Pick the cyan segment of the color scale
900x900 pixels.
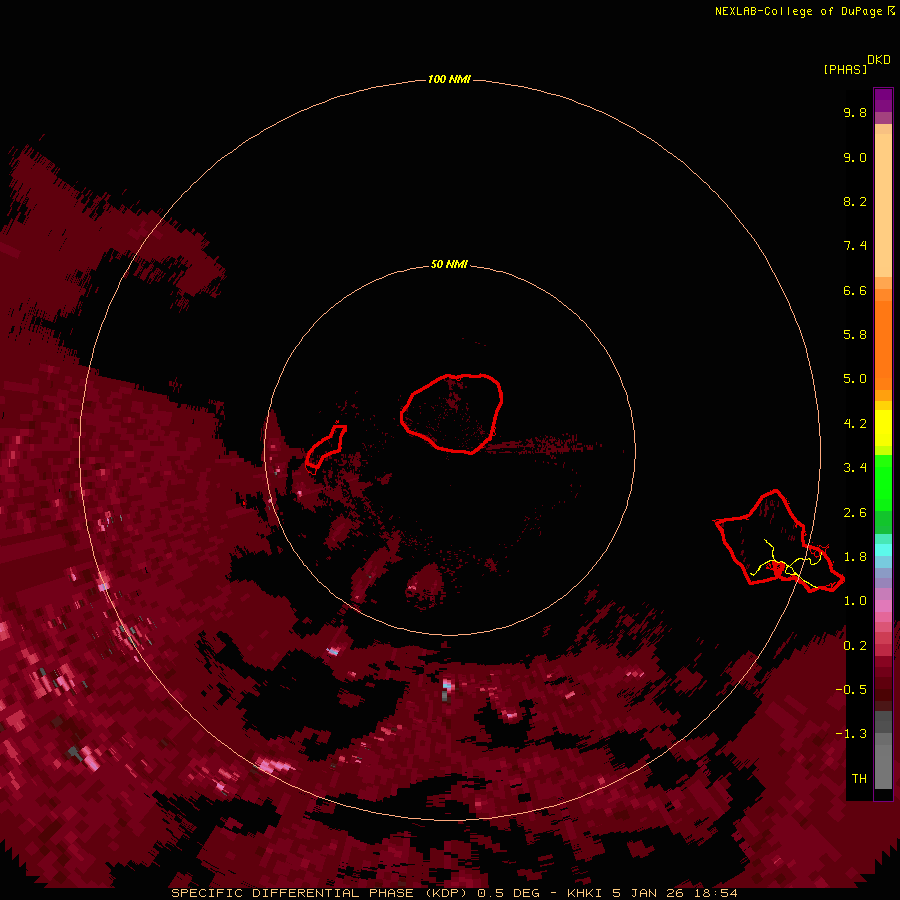[x=883, y=550]
